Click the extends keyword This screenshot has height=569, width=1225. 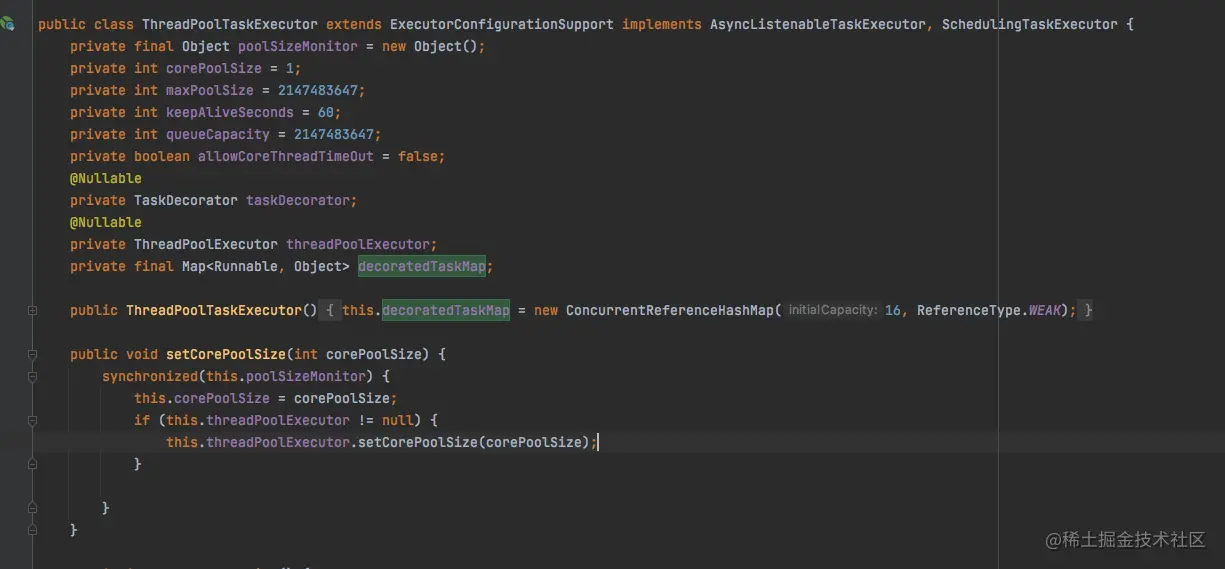click(354, 24)
